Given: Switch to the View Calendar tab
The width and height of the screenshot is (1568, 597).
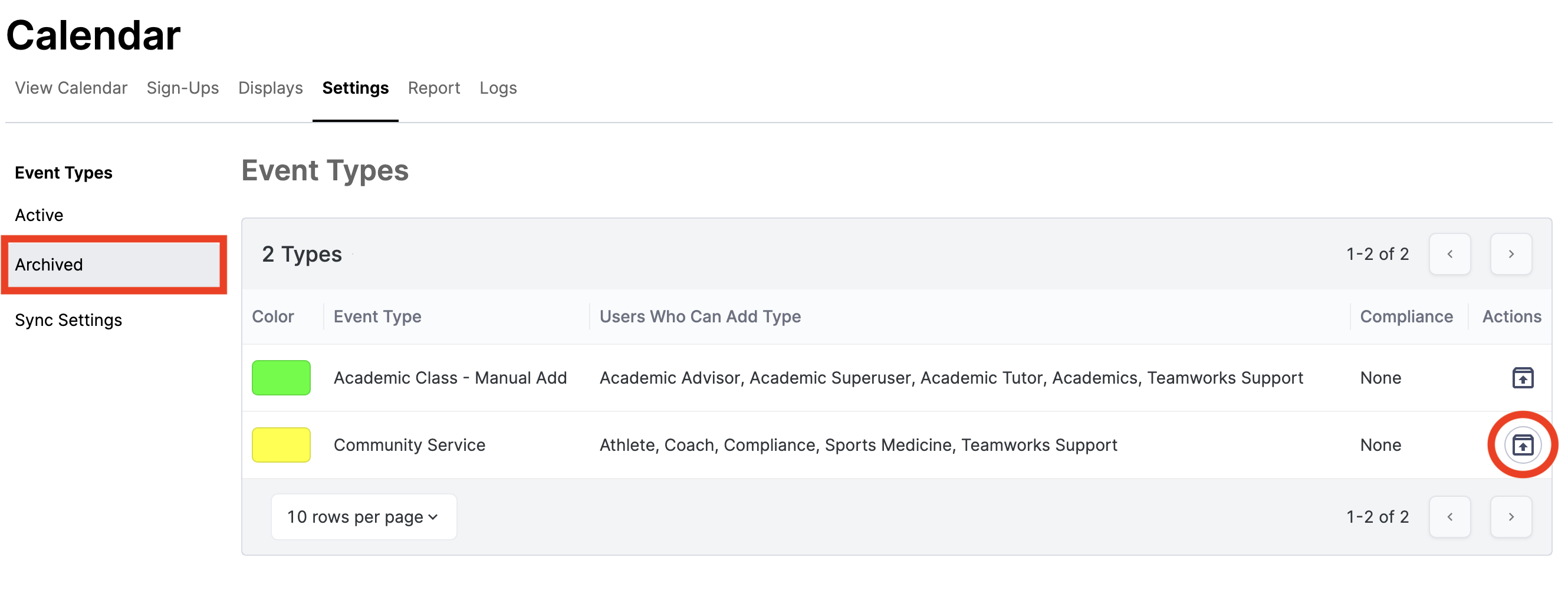Looking at the screenshot, I should 71,88.
